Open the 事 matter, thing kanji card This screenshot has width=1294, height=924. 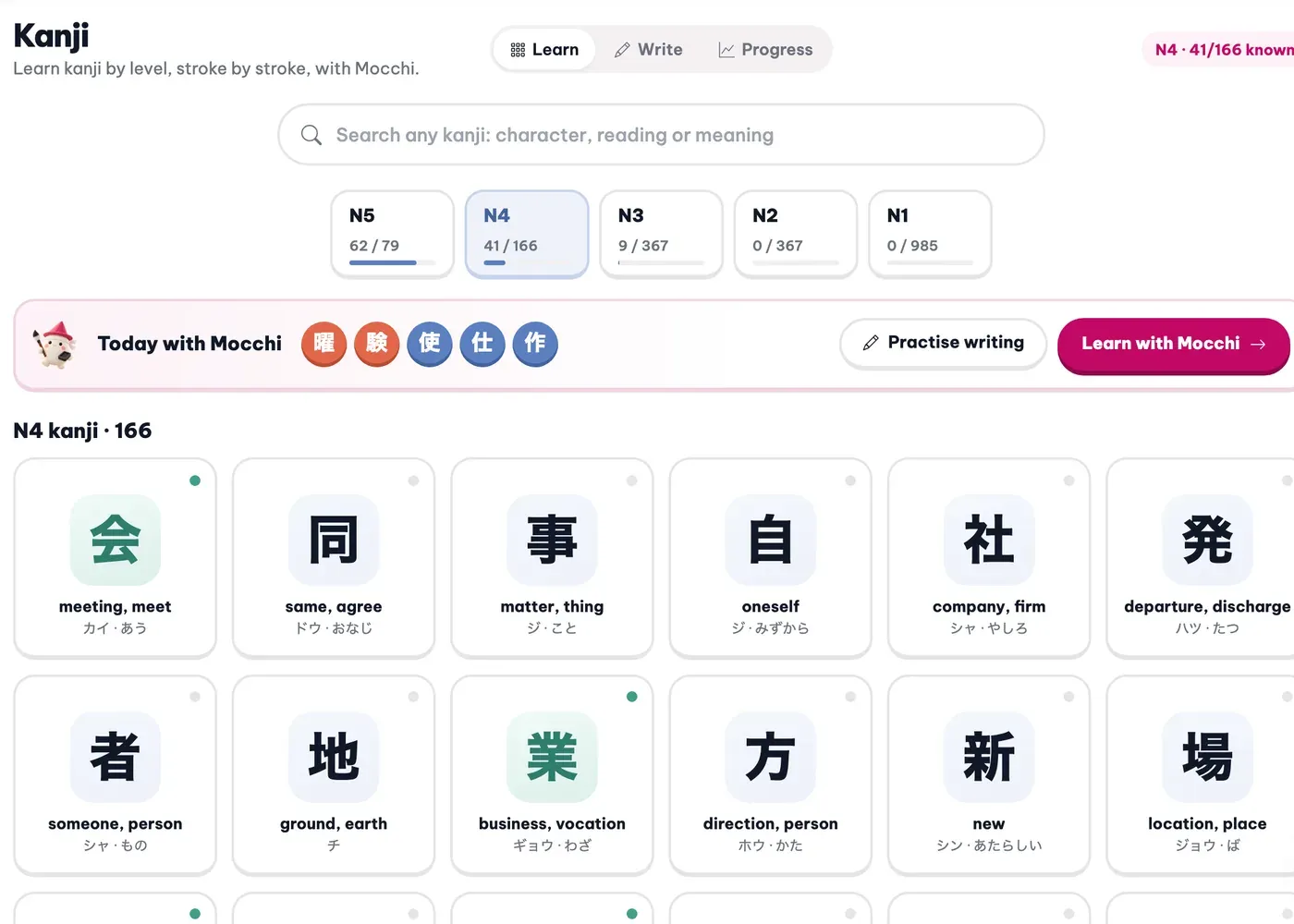click(x=552, y=558)
